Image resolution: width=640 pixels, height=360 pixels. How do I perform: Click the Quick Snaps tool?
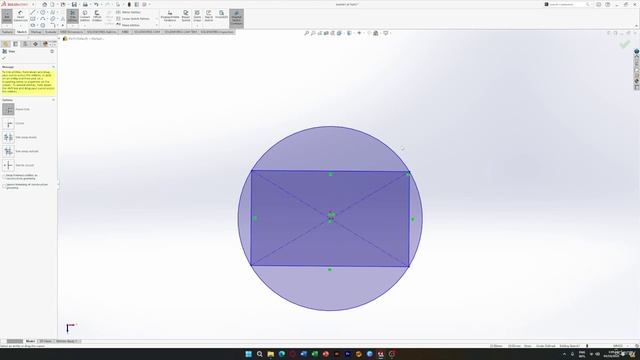[197, 16]
